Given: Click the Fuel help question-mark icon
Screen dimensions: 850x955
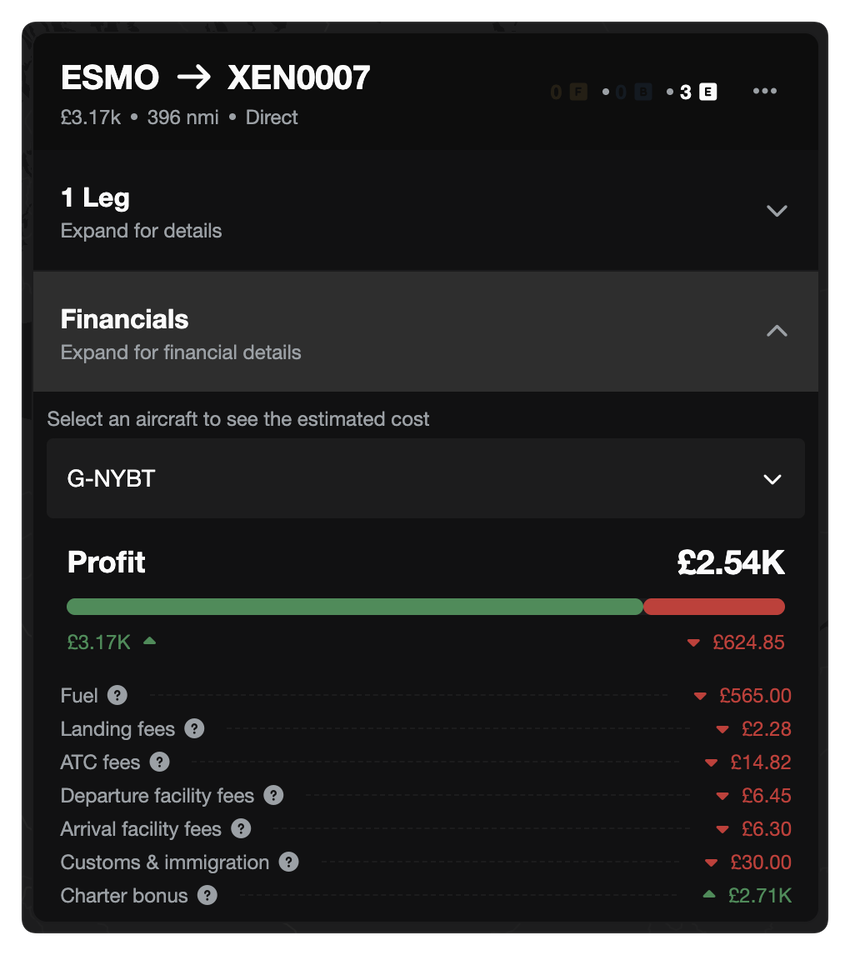Looking at the screenshot, I should coord(118,695).
